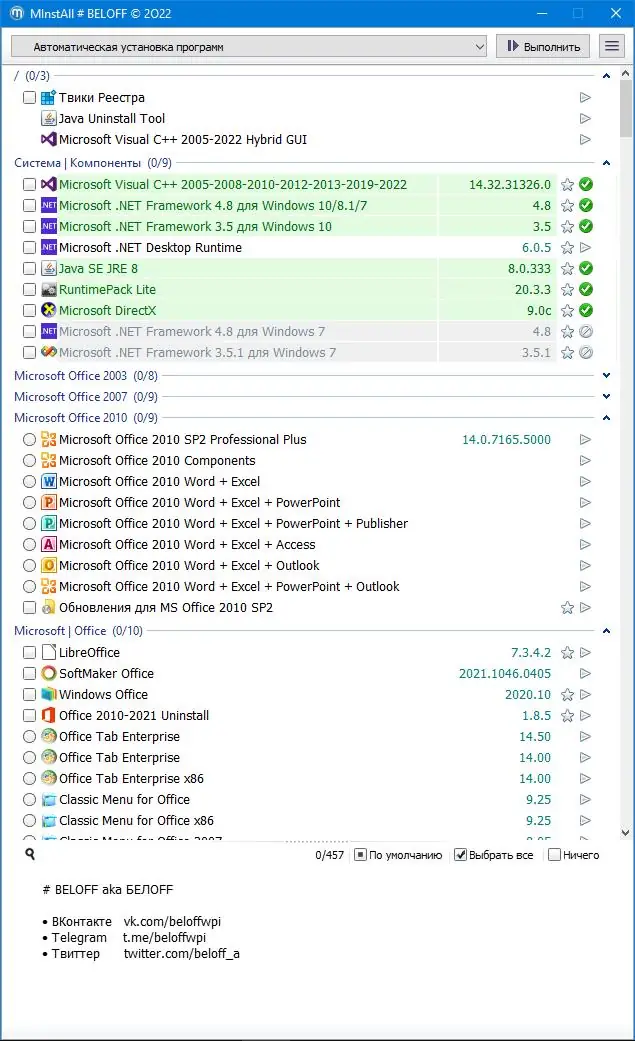Check Microsoft .NET Desktop Runtime checkbox
Image resolution: width=635 pixels, height=1041 pixels.
point(29,248)
